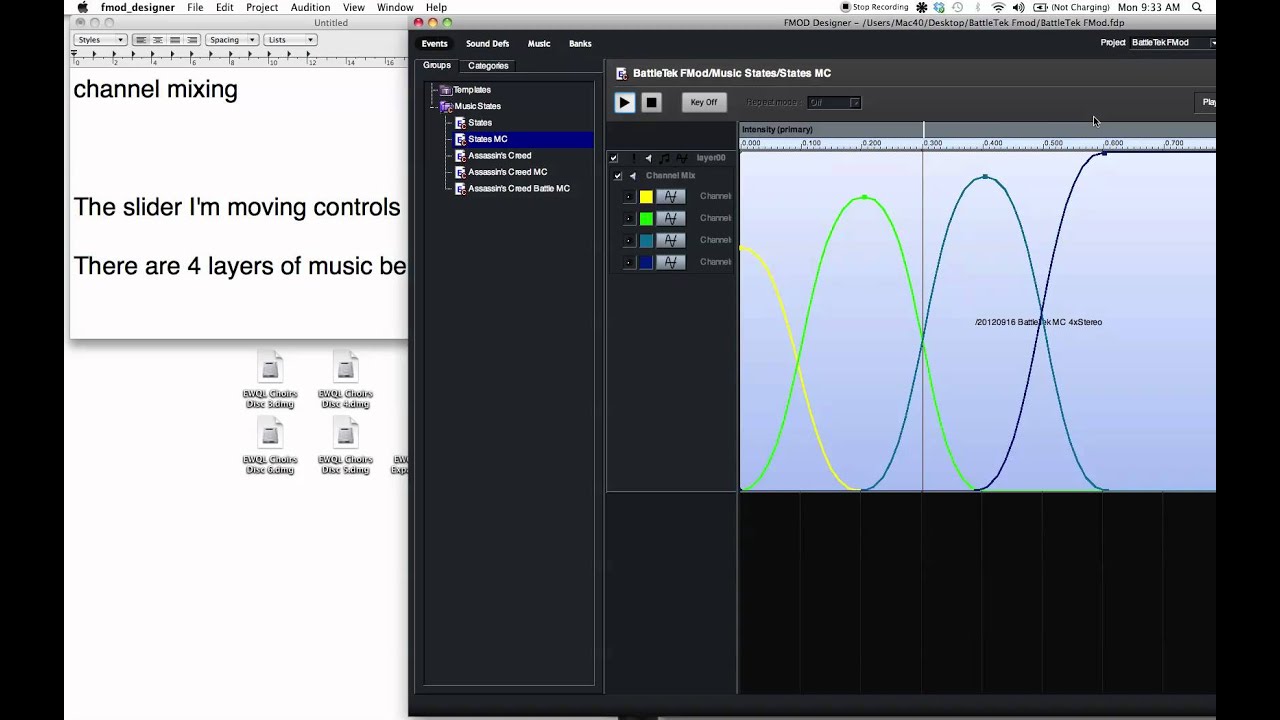This screenshot has width=1280, height=720.
Task: Click the Key Off button
Action: [703, 102]
